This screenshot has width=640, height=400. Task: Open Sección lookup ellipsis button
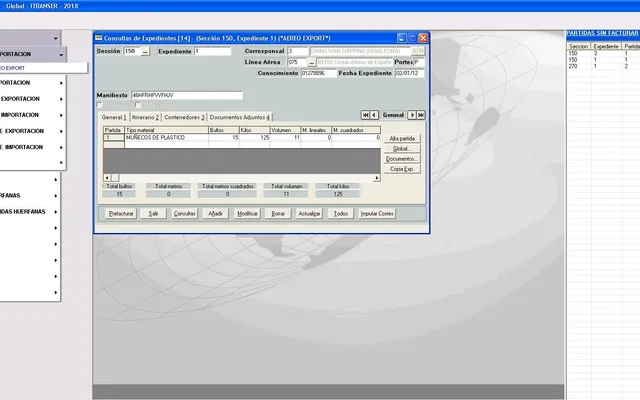pyautogui.click(x=145, y=51)
